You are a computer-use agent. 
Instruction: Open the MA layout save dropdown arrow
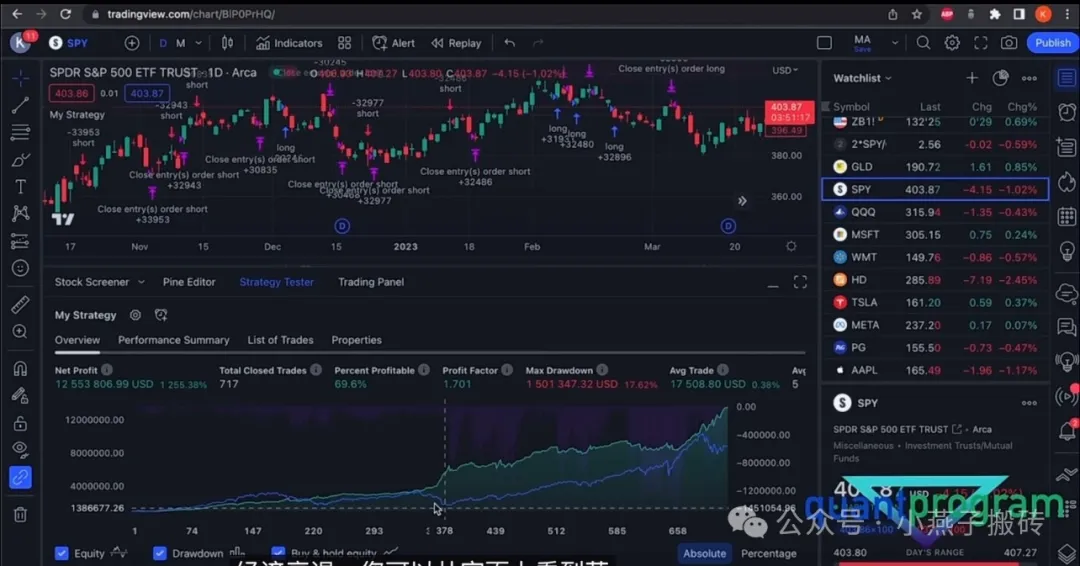(894, 43)
